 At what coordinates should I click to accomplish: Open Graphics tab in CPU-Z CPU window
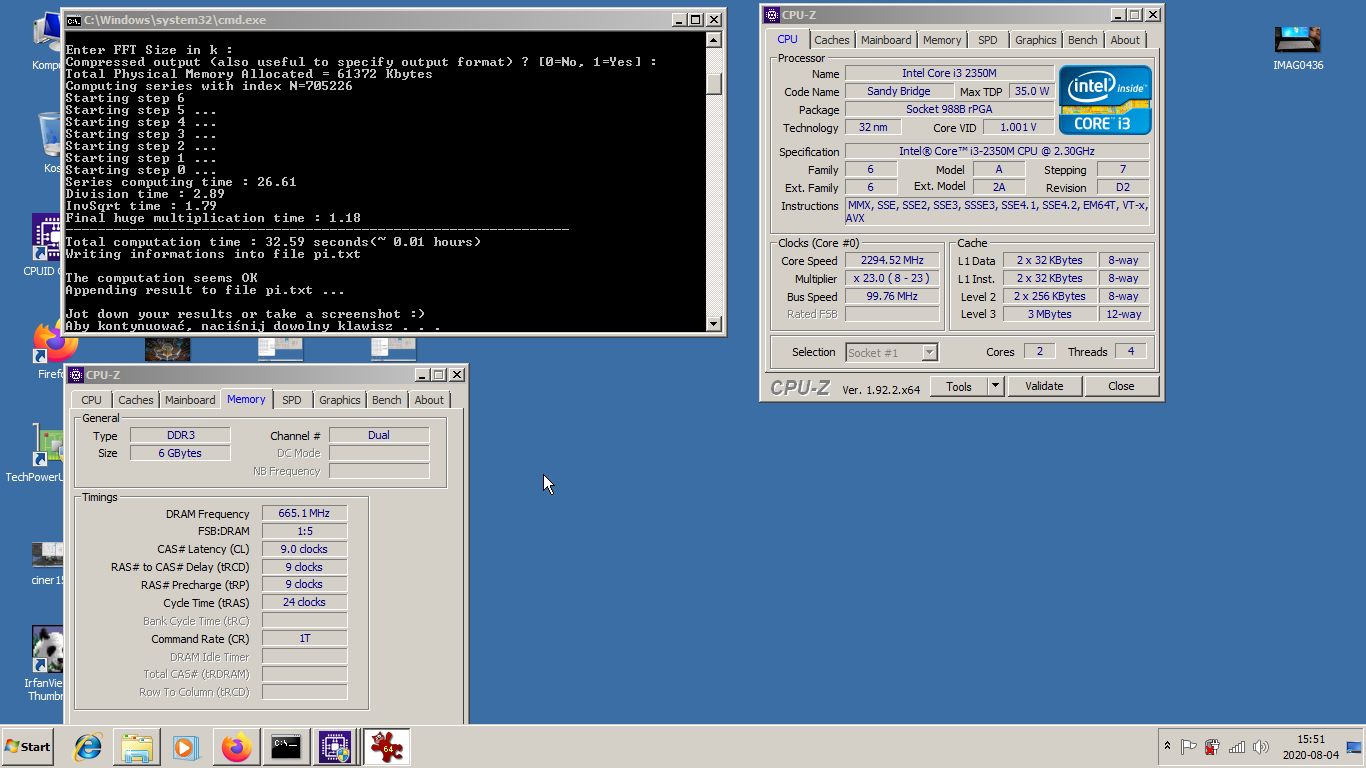tap(1035, 40)
